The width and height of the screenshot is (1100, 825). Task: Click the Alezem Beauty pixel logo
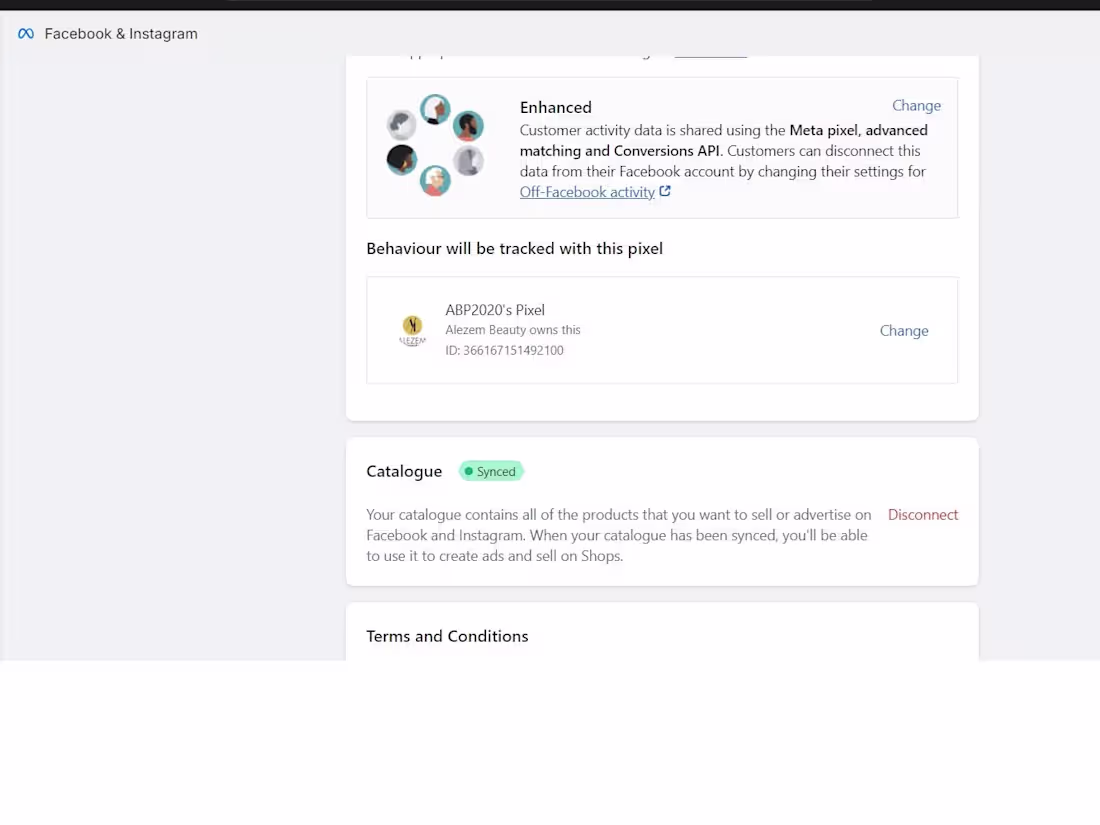coord(412,330)
